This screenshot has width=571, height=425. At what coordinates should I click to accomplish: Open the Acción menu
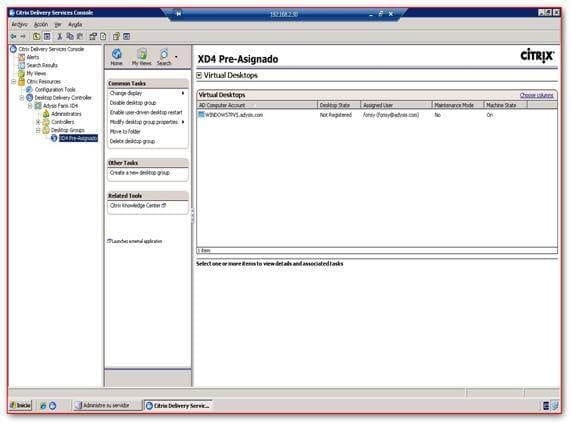coord(41,24)
